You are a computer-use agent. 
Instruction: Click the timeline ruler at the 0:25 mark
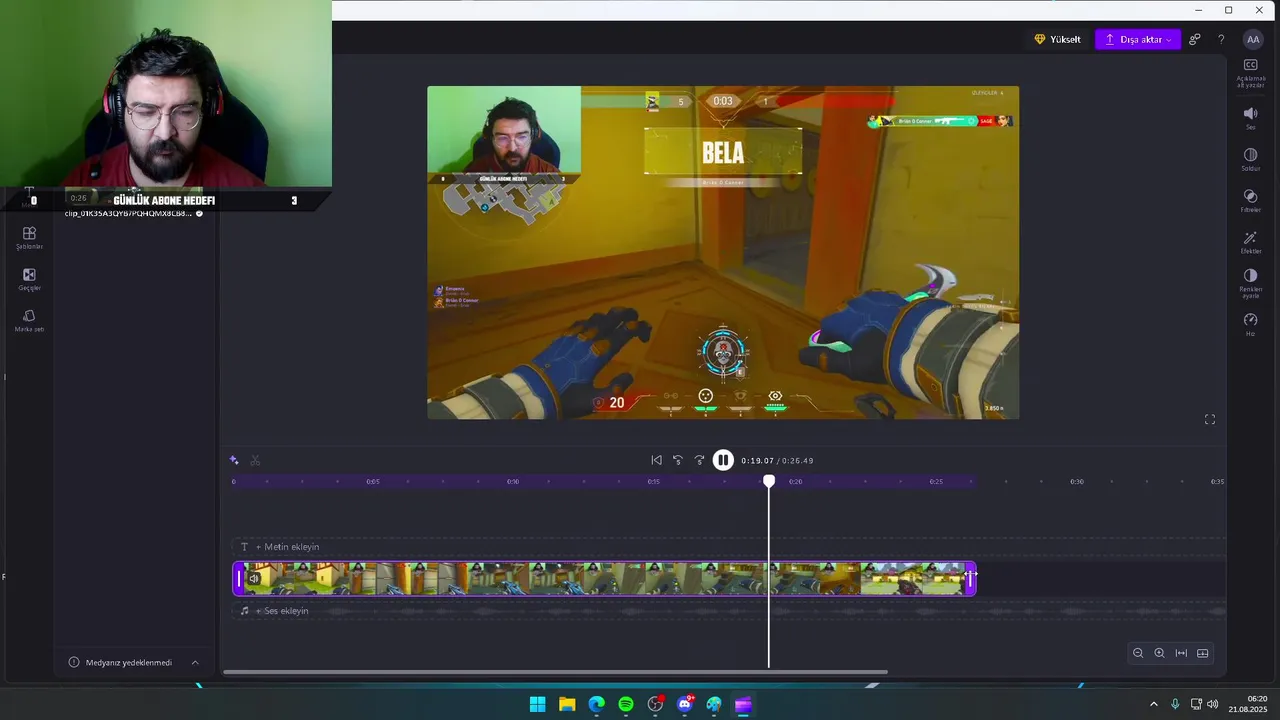[x=936, y=482]
